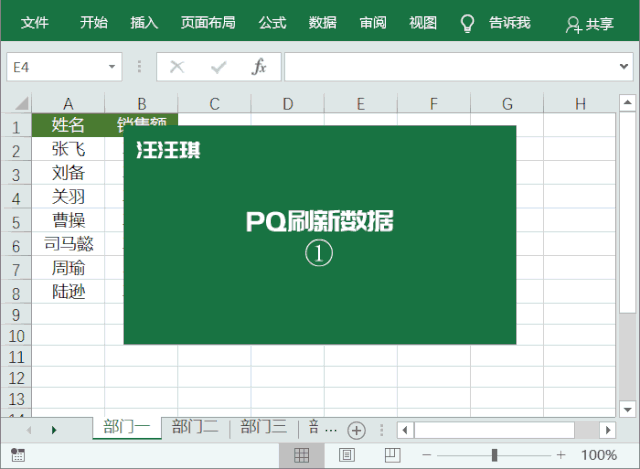Select row 9 header
Screen dimensions: 640x469
click(x=16, y=315)
